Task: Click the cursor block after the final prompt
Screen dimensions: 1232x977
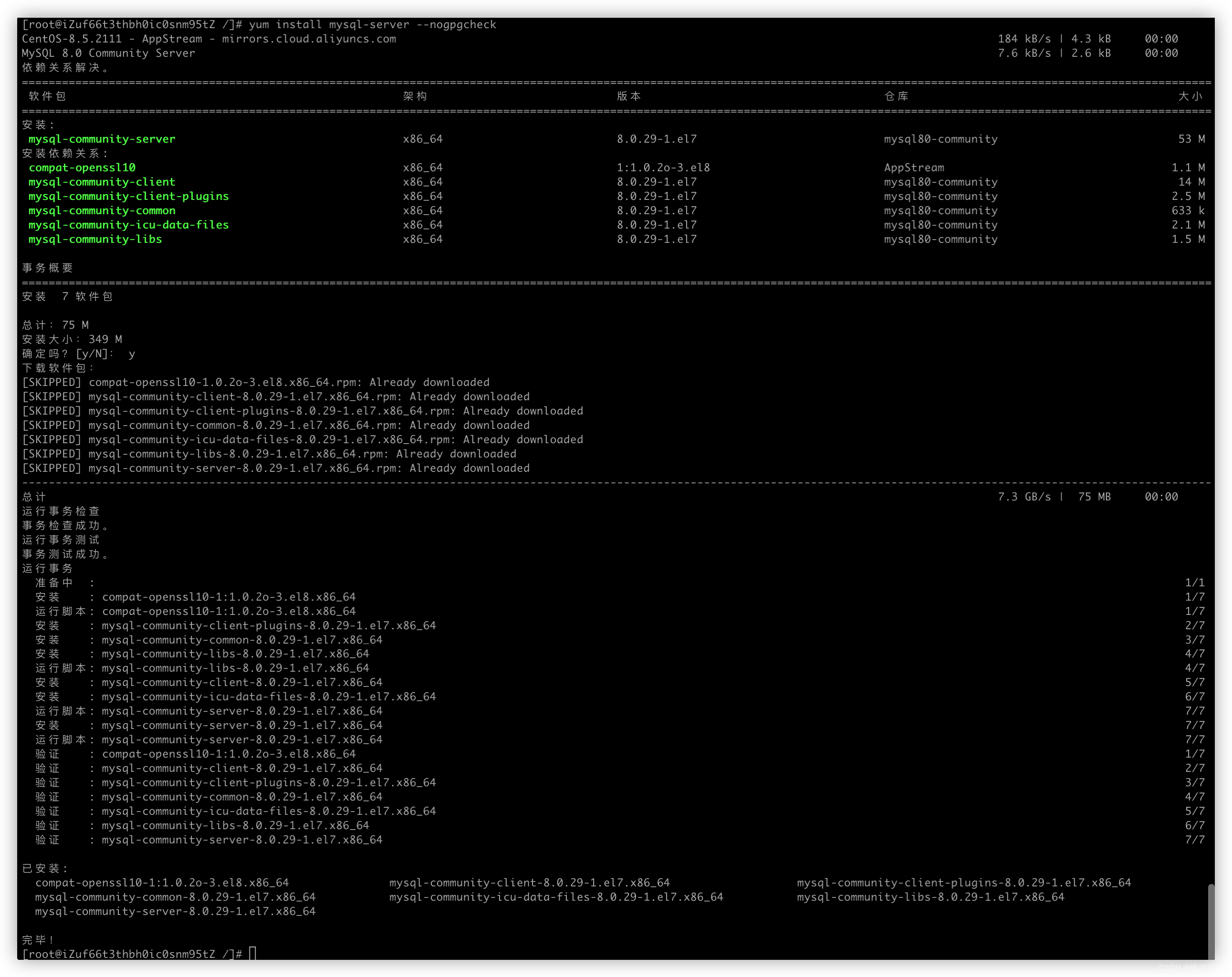Action: point(252,954)
